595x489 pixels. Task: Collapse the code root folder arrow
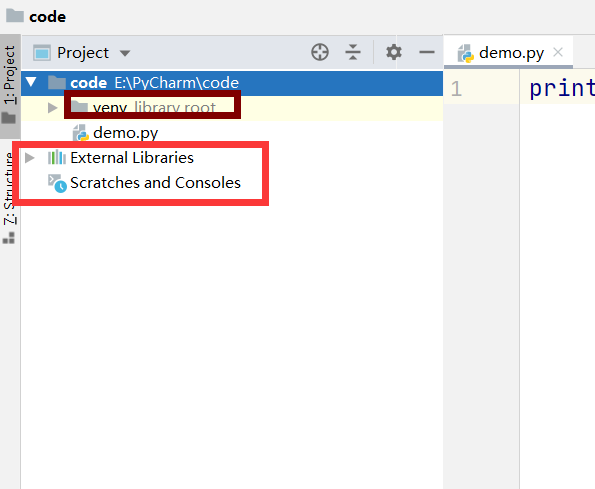[x=31, y=82]
